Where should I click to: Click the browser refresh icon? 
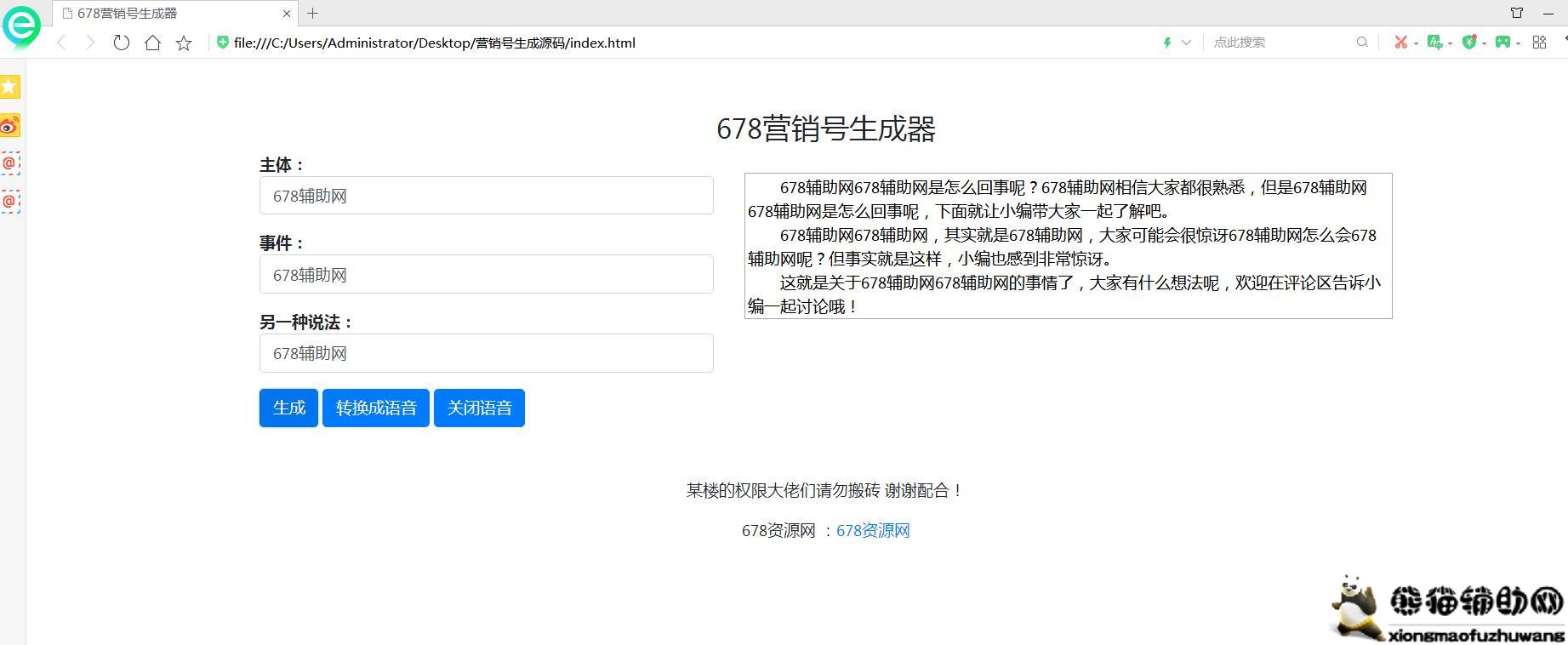[x=122, y=43]
